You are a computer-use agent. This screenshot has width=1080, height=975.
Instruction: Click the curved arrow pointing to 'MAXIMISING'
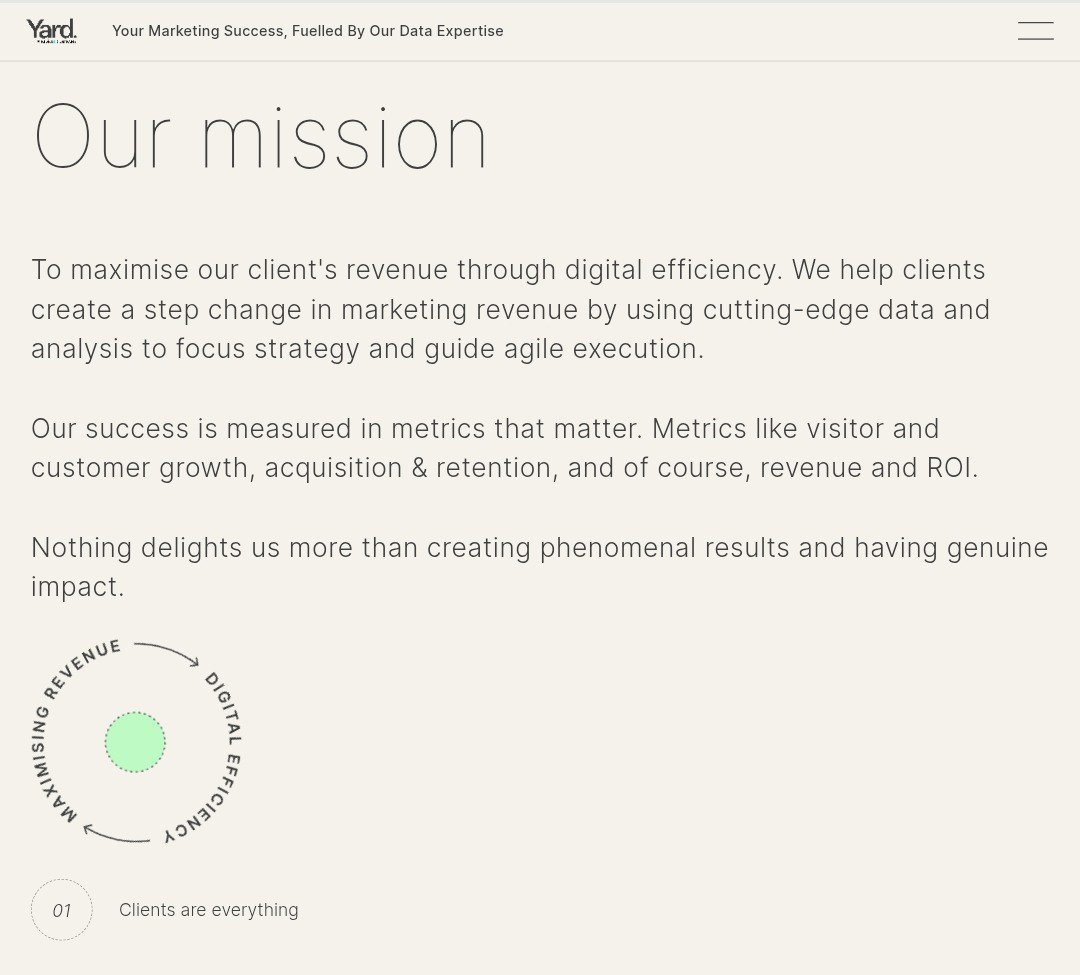coord(116,833)
